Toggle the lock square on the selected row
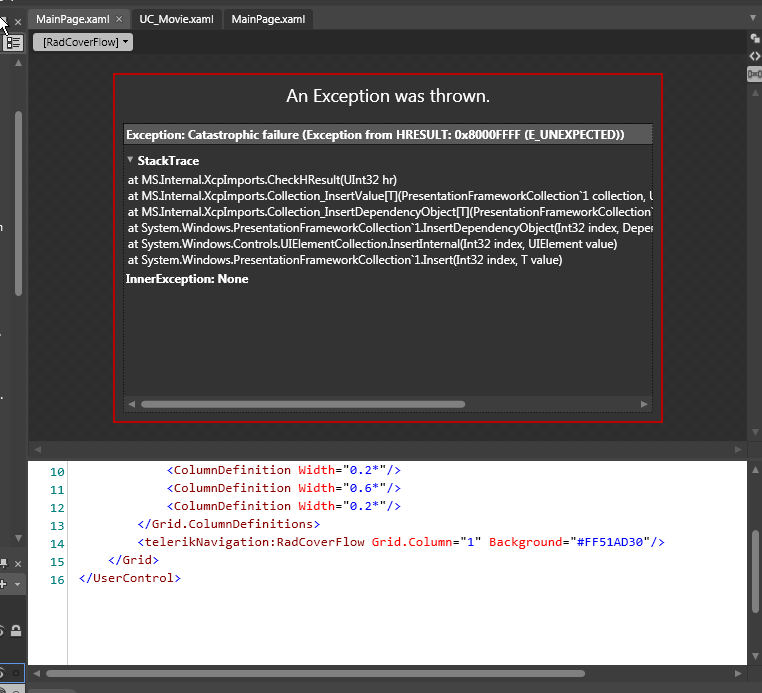Viewport: 762px width, 693px height. coord(16,673)
